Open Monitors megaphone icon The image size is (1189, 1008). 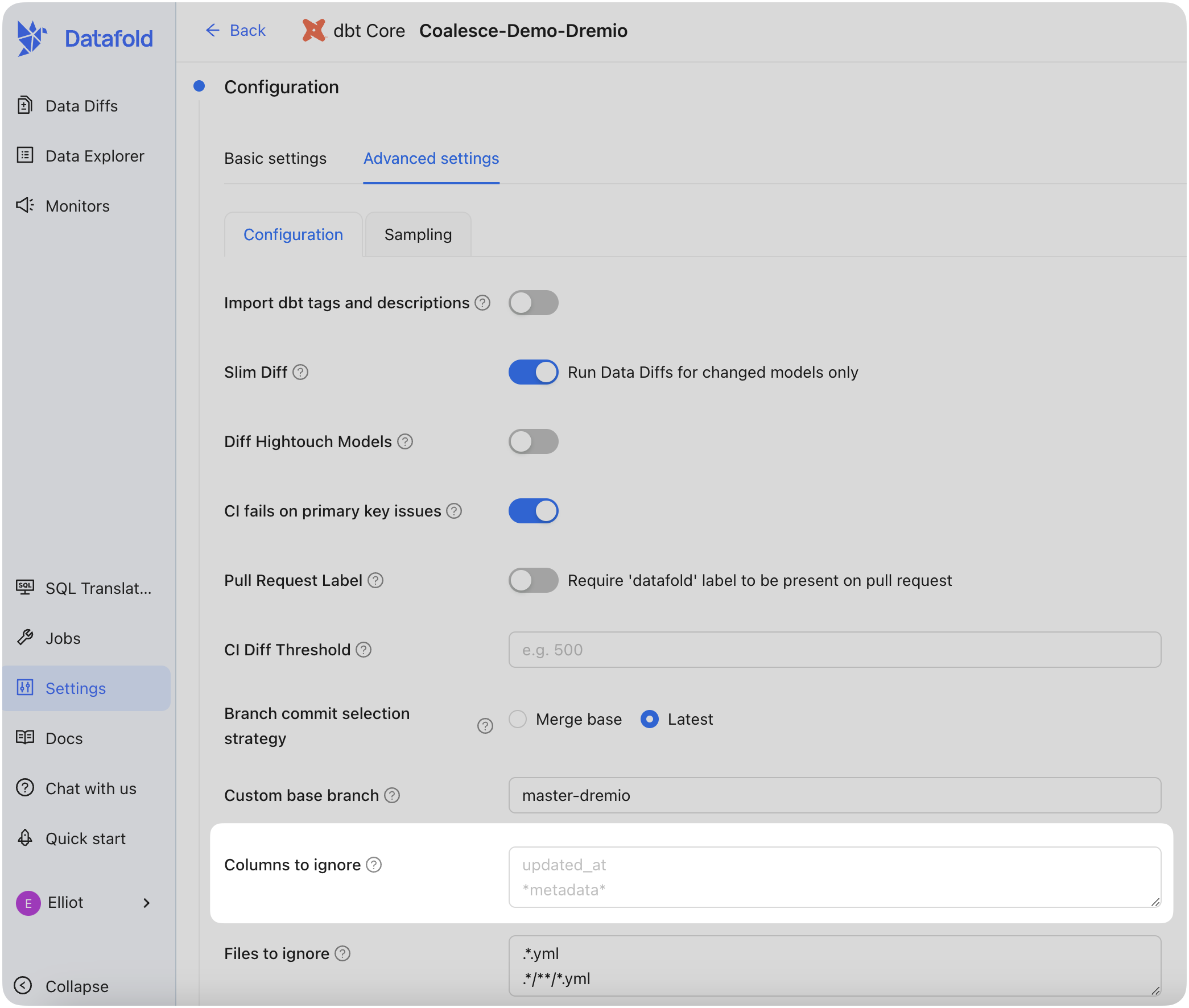coord(25,205)
